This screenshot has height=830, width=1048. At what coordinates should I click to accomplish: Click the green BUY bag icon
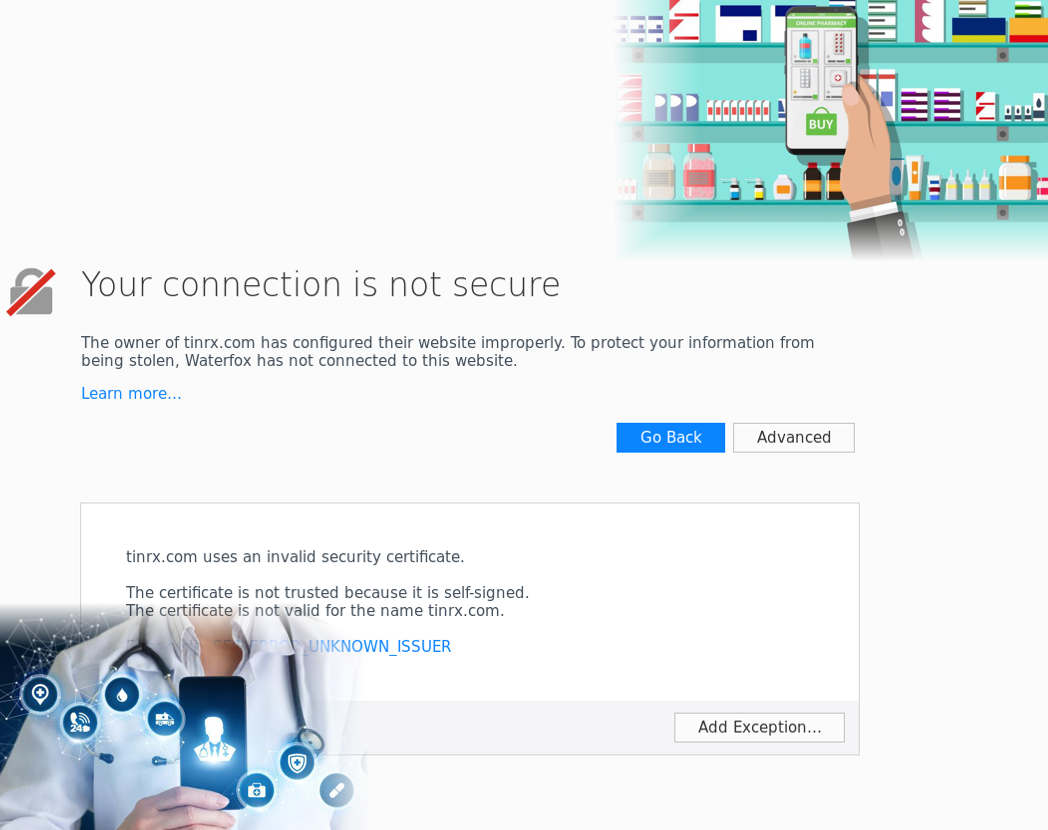pos(821,123)
